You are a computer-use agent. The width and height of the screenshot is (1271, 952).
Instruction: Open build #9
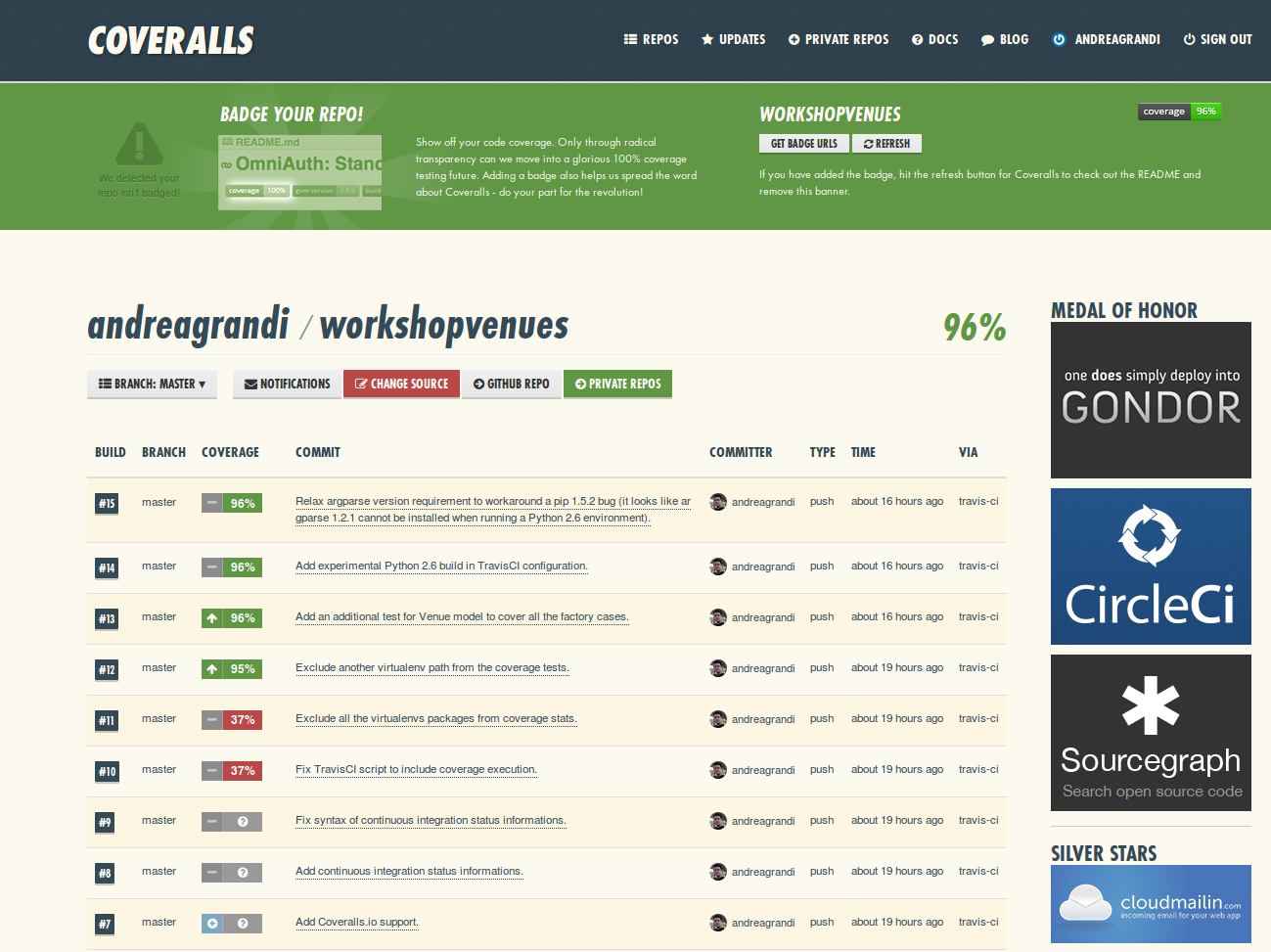tap(105, 822)
